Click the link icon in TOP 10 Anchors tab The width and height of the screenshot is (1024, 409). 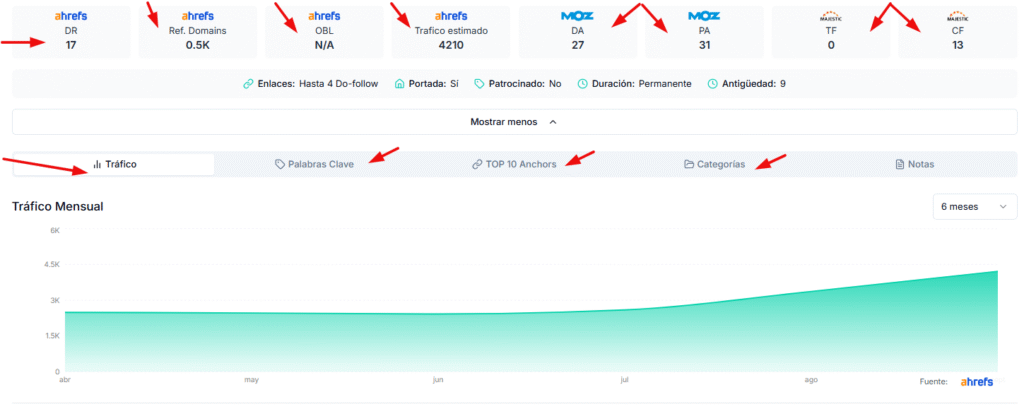click(477, 164)
